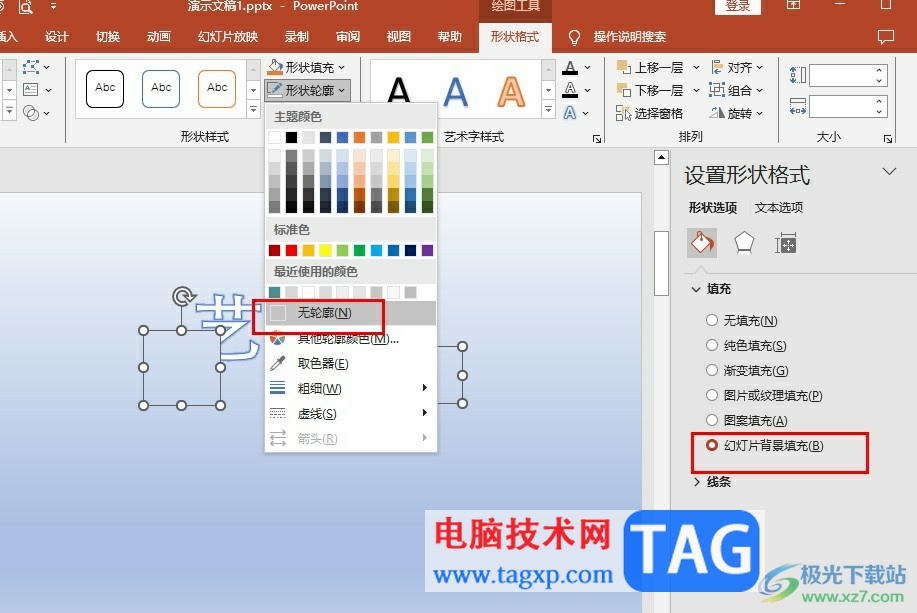Click the 登录 sign-in button
The image size is (917, 613).
pos(737,6)
